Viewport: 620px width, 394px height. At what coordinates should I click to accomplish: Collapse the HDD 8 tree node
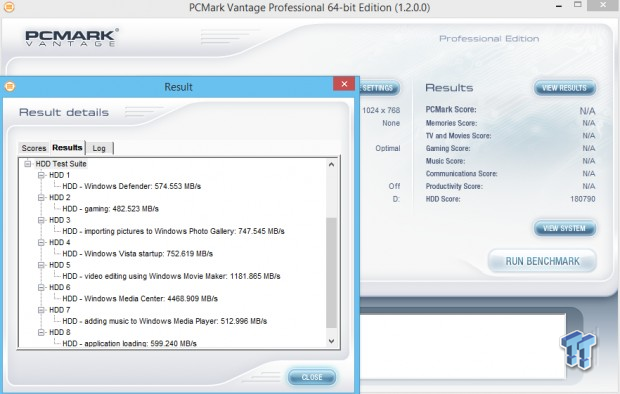[41, 332]
